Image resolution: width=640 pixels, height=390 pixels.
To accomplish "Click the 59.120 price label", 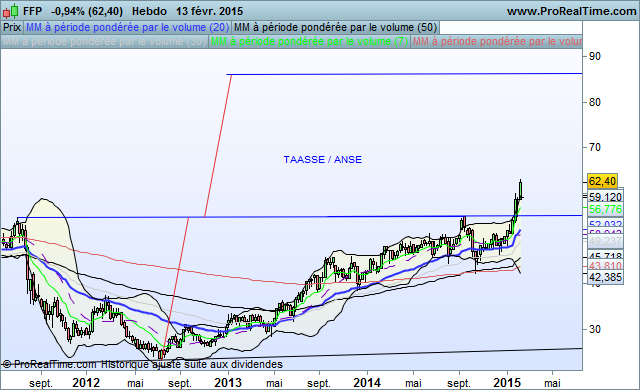I will 605,197.
